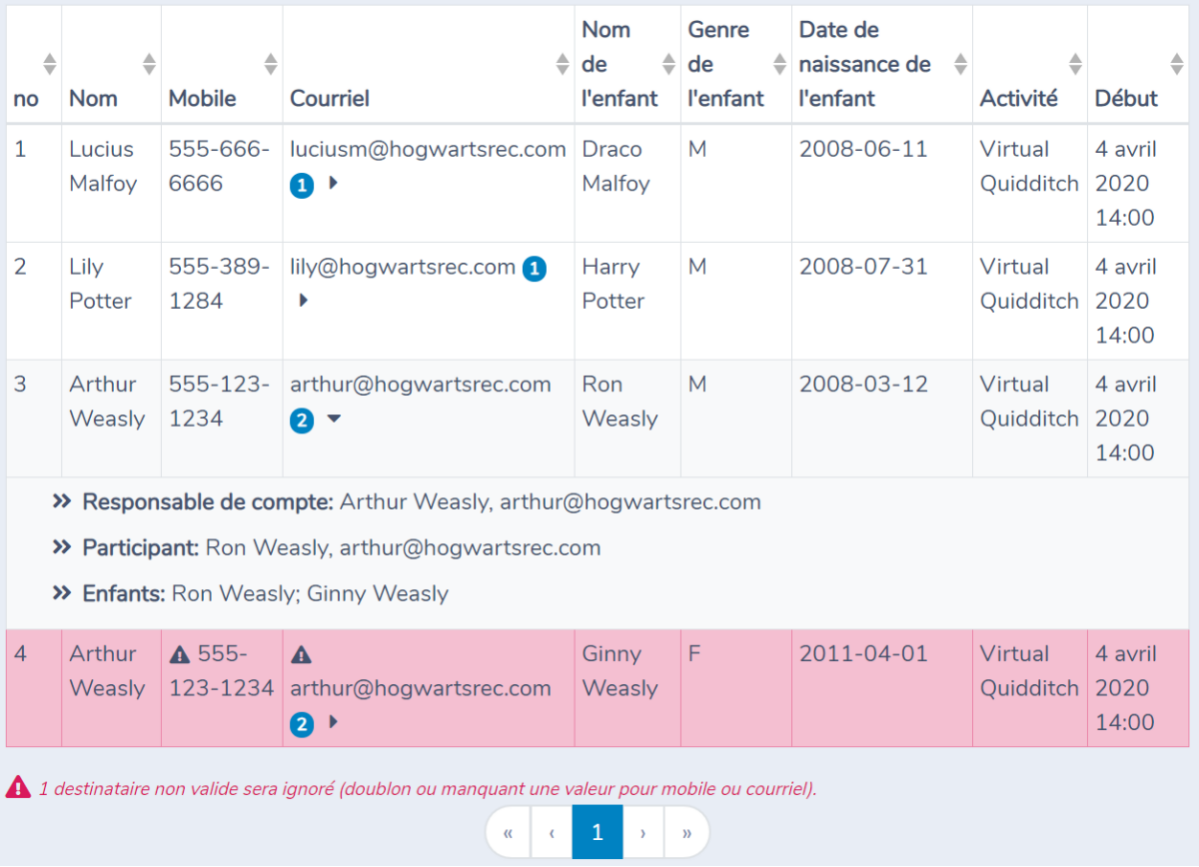Expand details for Lucius Malfoy row

coord(333,183)
